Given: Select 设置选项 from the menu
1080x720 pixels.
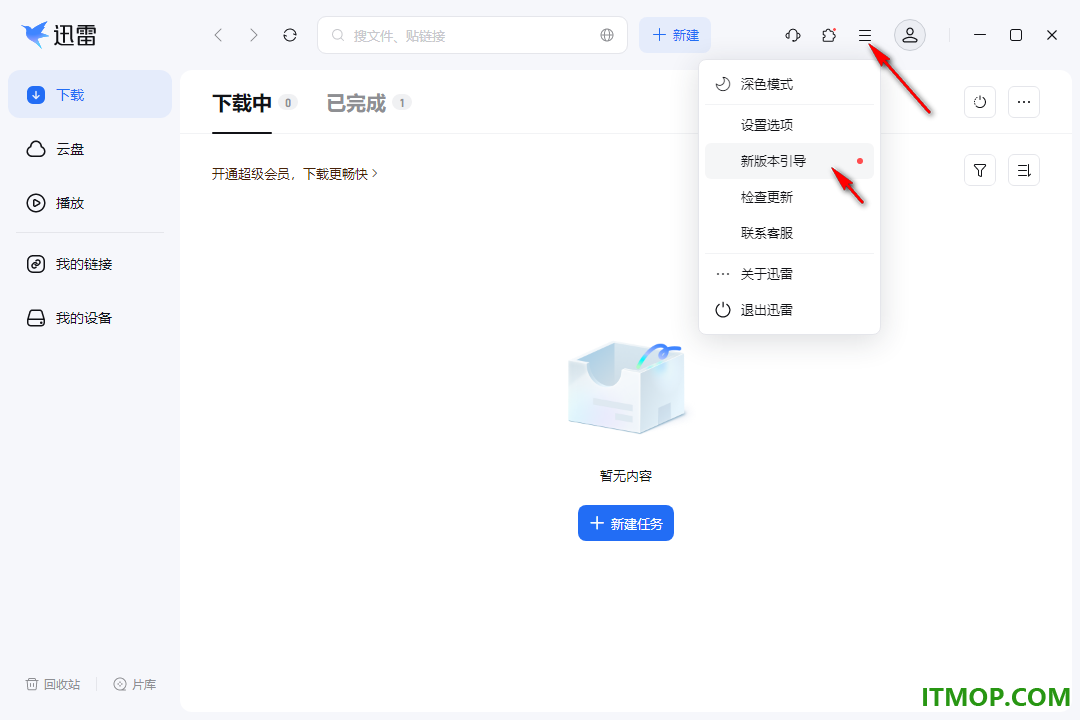Looking at the screenshot, I should [x=789, y=125].
